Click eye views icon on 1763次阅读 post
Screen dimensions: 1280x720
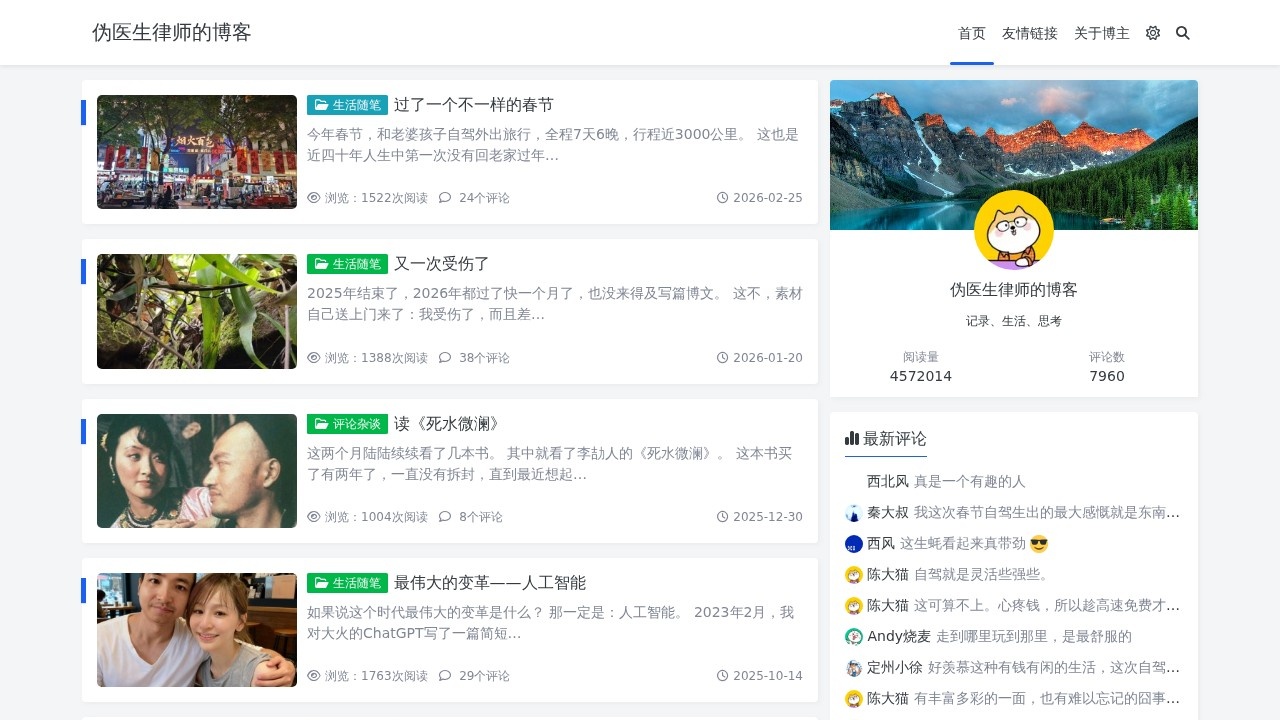pos(314,676)
